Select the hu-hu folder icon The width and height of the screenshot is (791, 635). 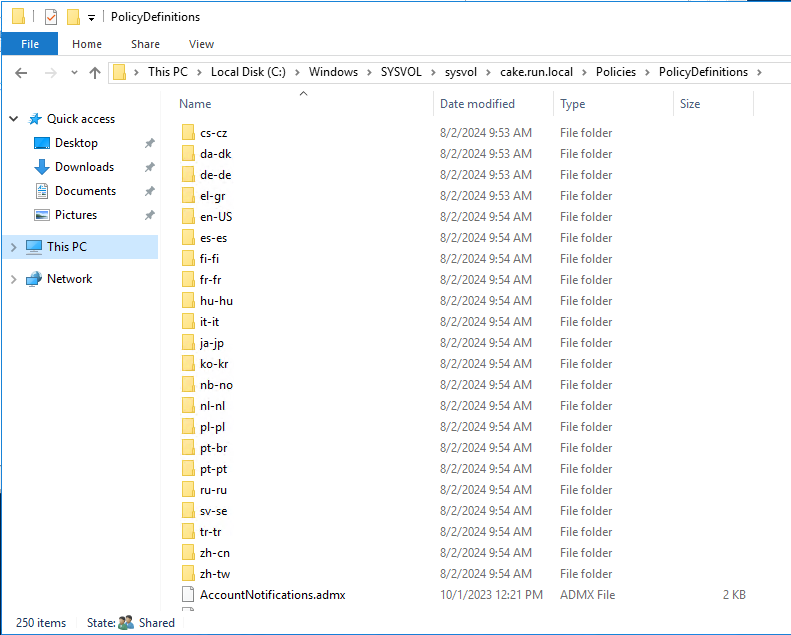[188, 301]
